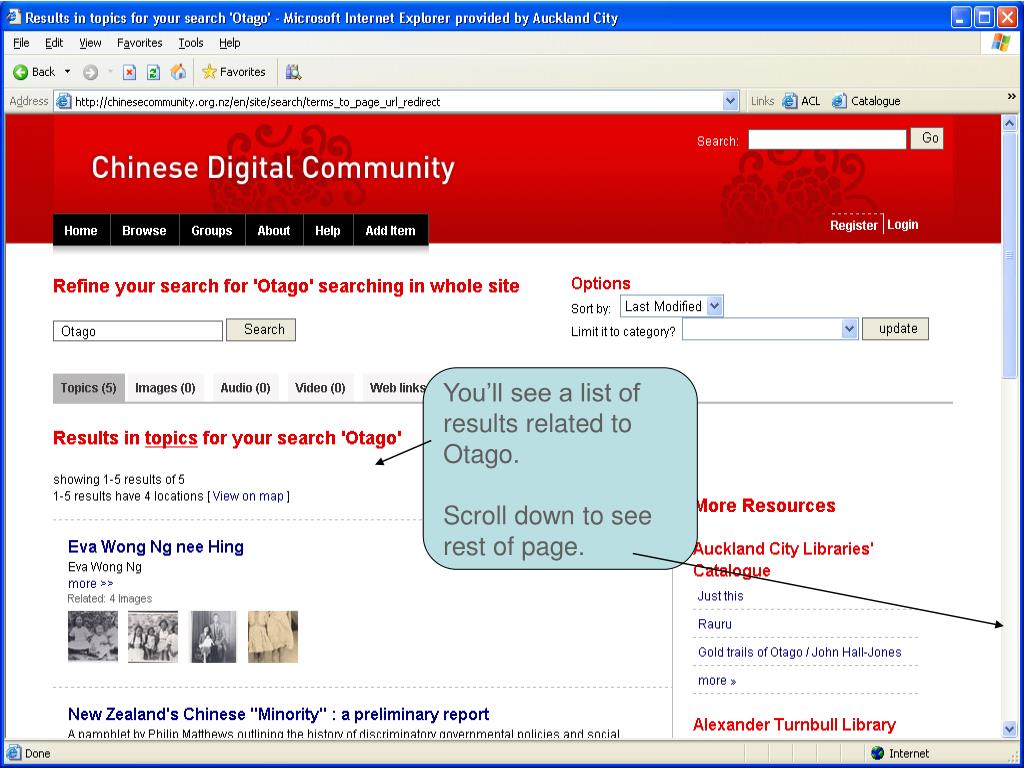Open the Edit menu
1024x768 pixels.
pos(54,43)
